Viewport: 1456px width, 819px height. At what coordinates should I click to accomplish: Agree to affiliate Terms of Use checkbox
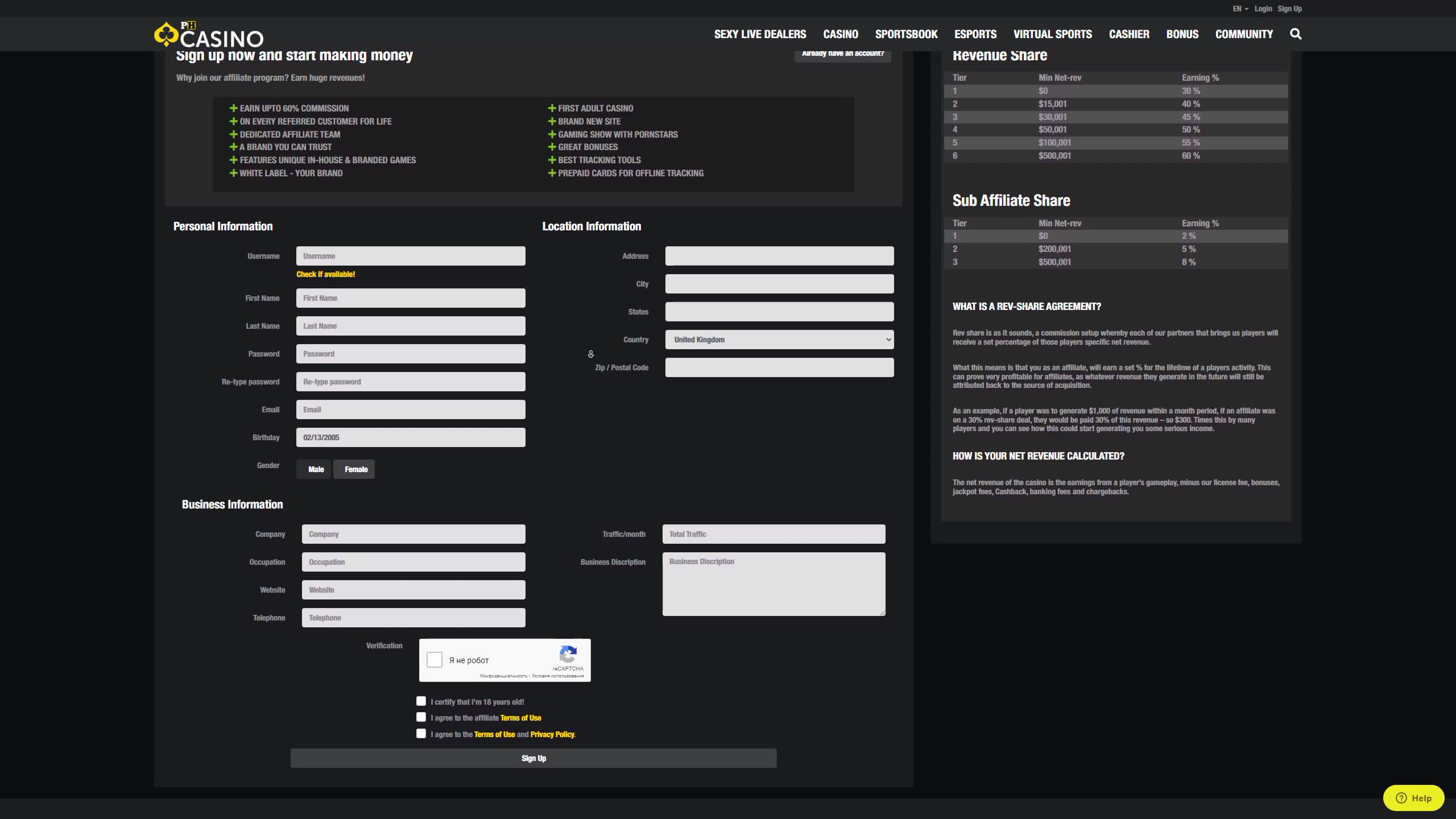click(x=421, y=717)
